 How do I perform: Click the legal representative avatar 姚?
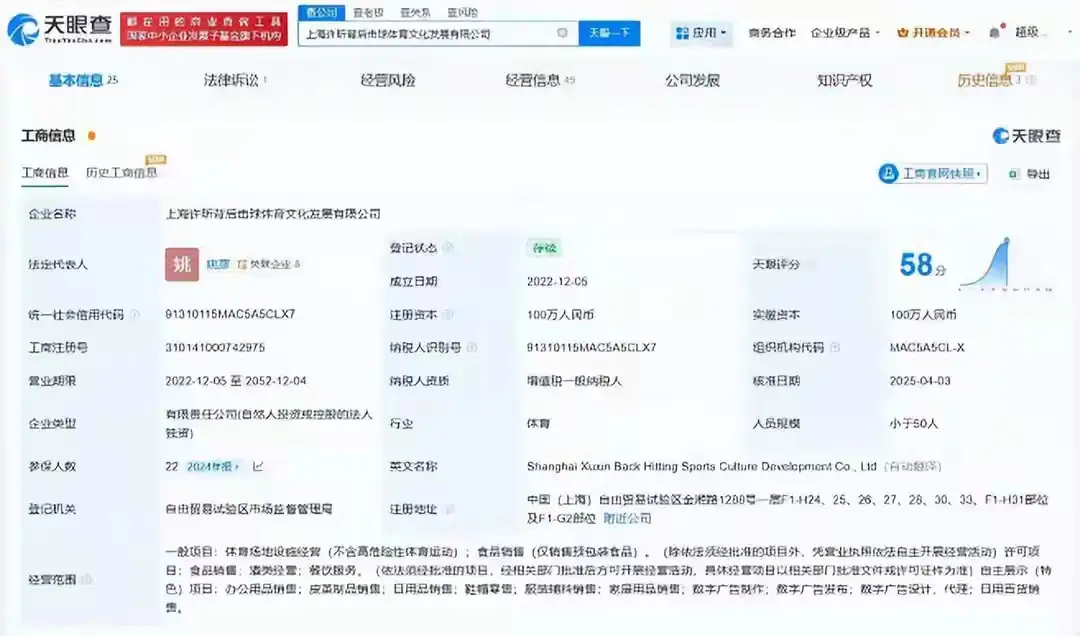(181, 265)
